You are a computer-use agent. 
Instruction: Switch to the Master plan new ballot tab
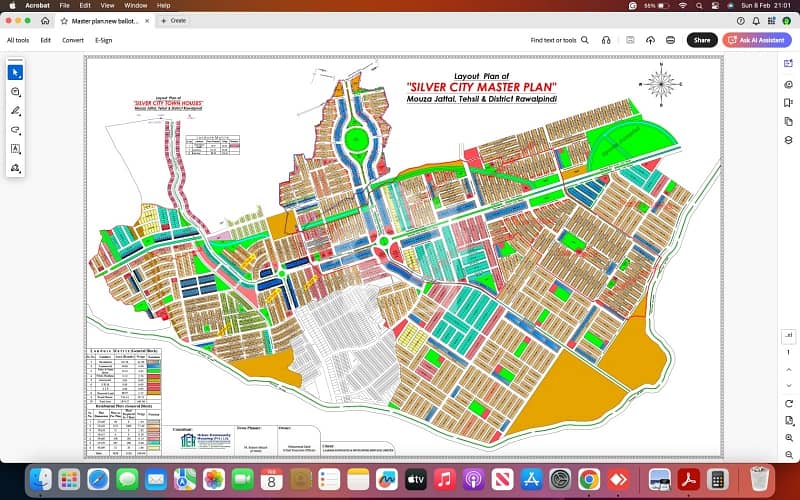point(105,21)
